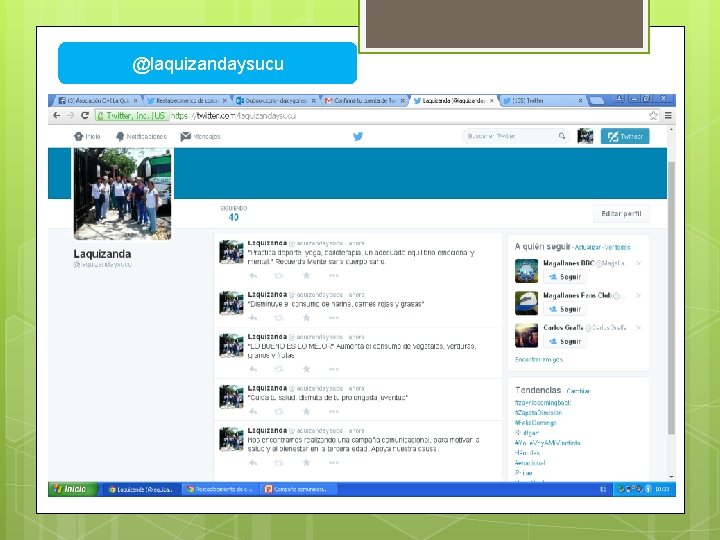Switch to 'Campaña comunicacional' PowerPoint taskbar item
The height and width of the screenshot is (540, 720).
(298, 489)
